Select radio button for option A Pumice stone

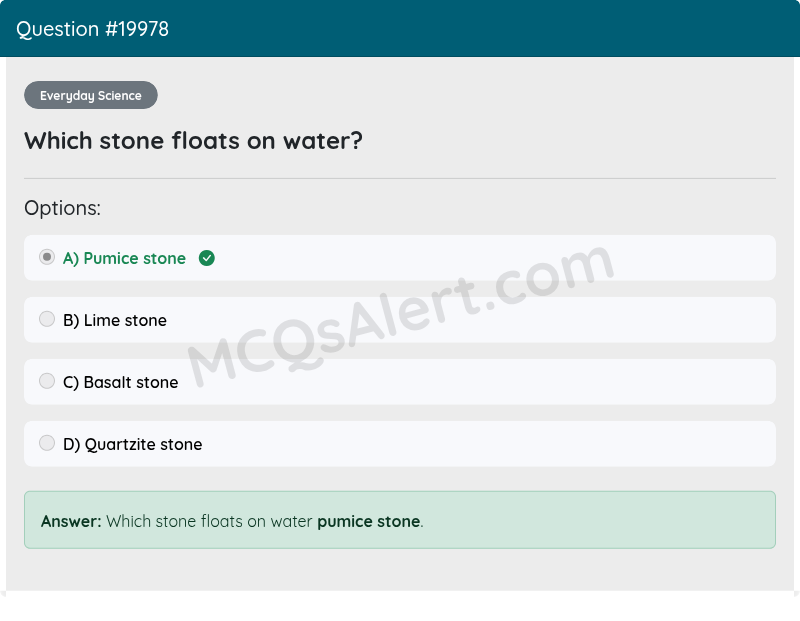tap(46, 257)
